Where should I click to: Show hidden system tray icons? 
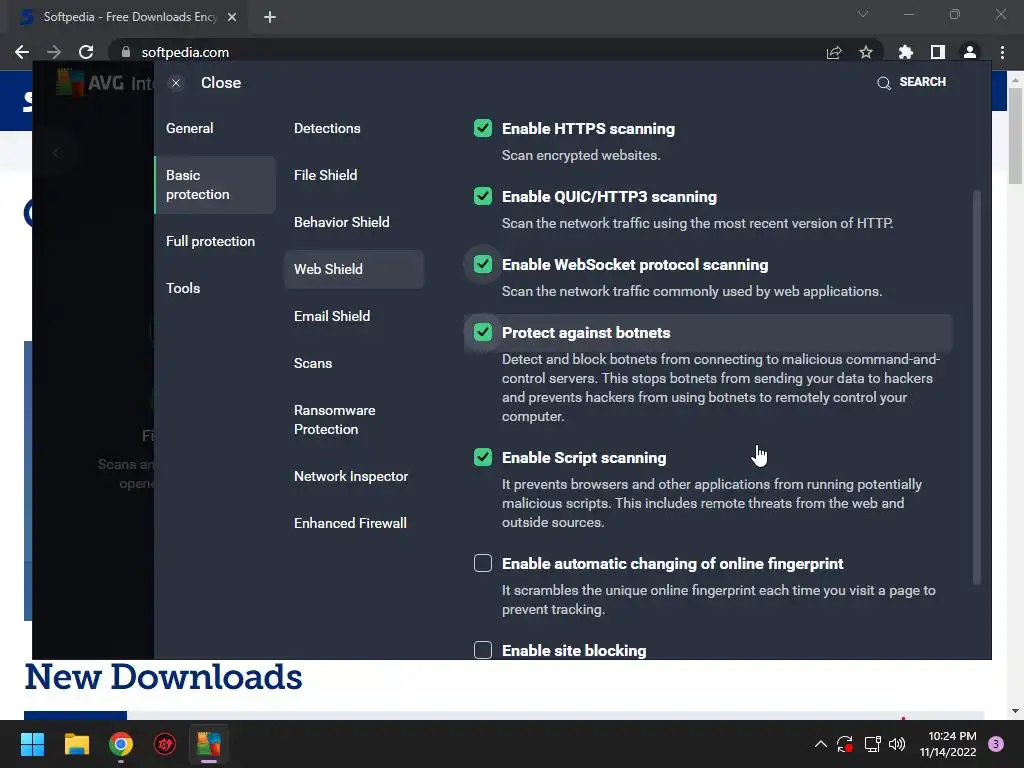(x=821, y=744)
